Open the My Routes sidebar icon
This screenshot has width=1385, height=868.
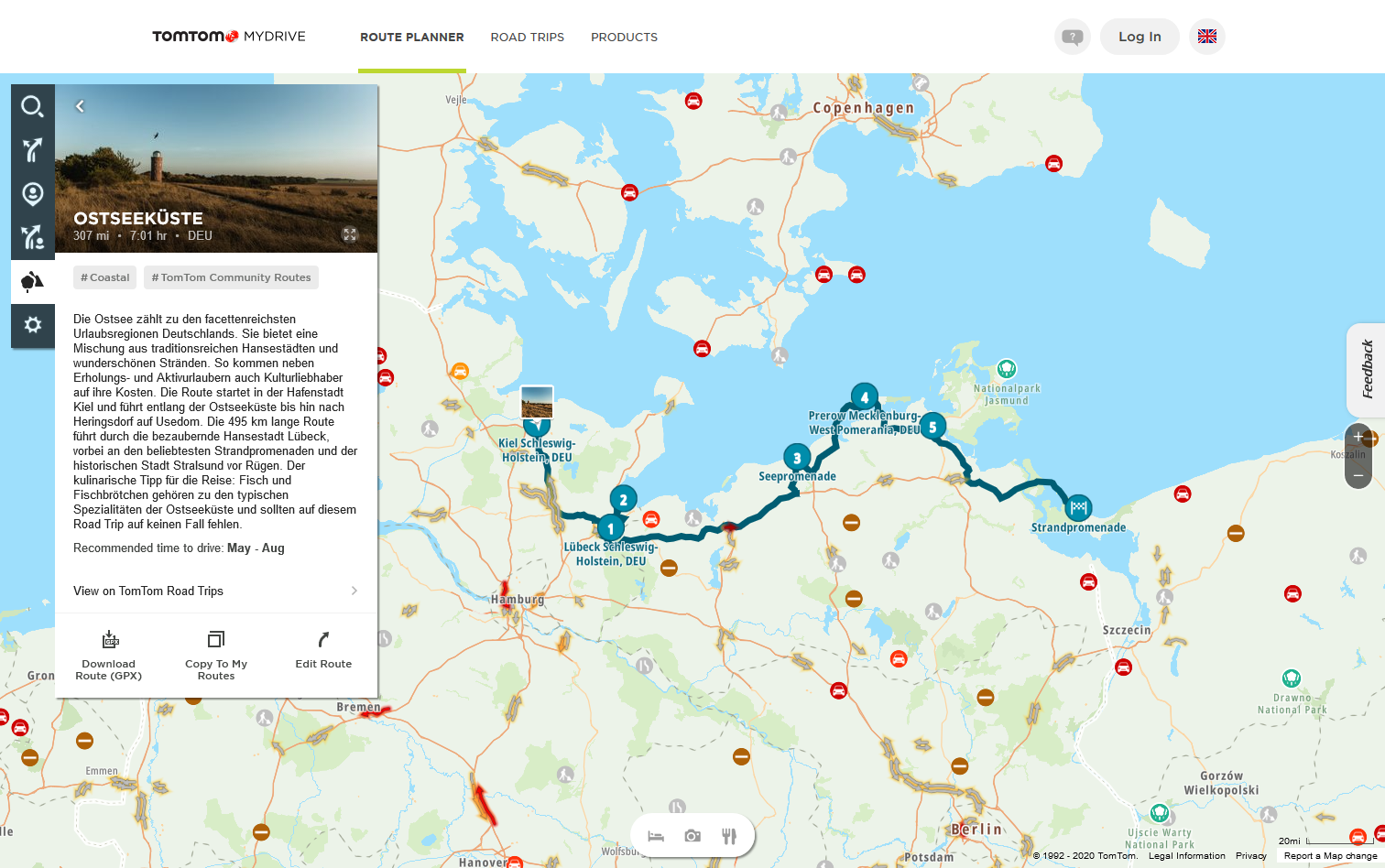tap(32, 238)
